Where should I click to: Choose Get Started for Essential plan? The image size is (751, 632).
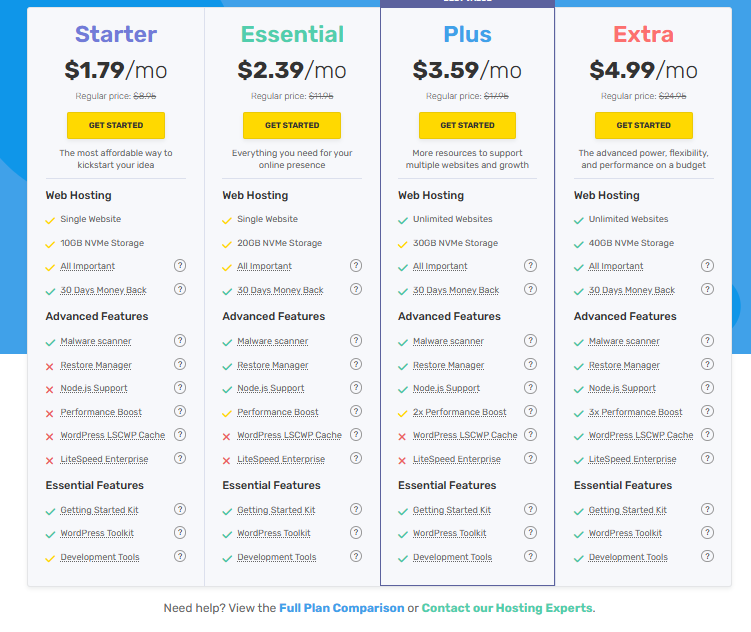292,125
